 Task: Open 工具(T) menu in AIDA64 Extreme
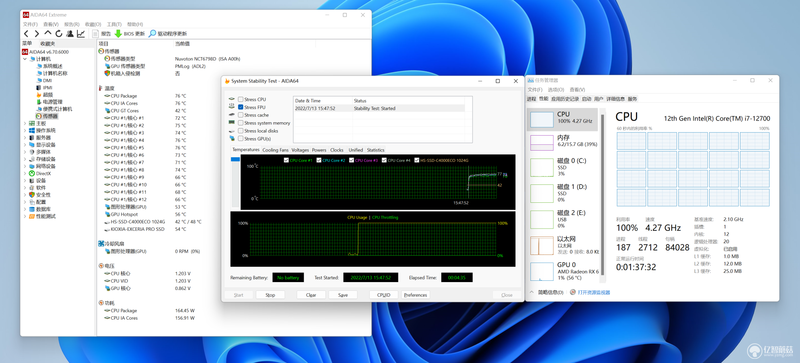(114, 25)
